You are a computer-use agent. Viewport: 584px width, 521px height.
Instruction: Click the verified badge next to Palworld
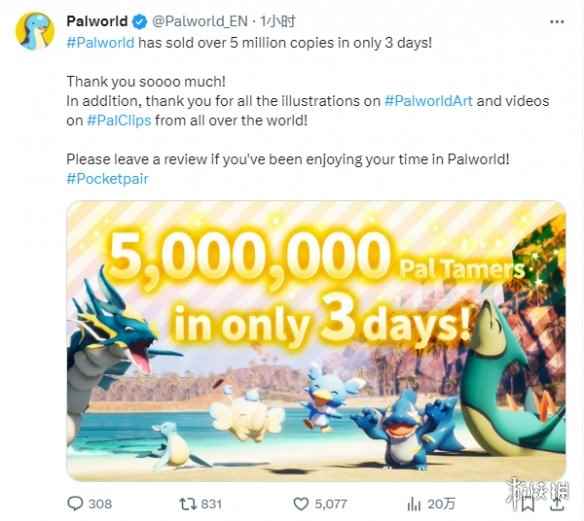(x=140, y=22)
